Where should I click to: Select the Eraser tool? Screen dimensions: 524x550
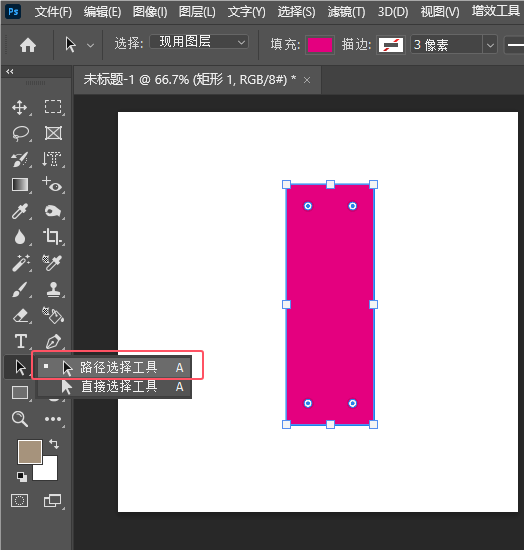point(21,315)
